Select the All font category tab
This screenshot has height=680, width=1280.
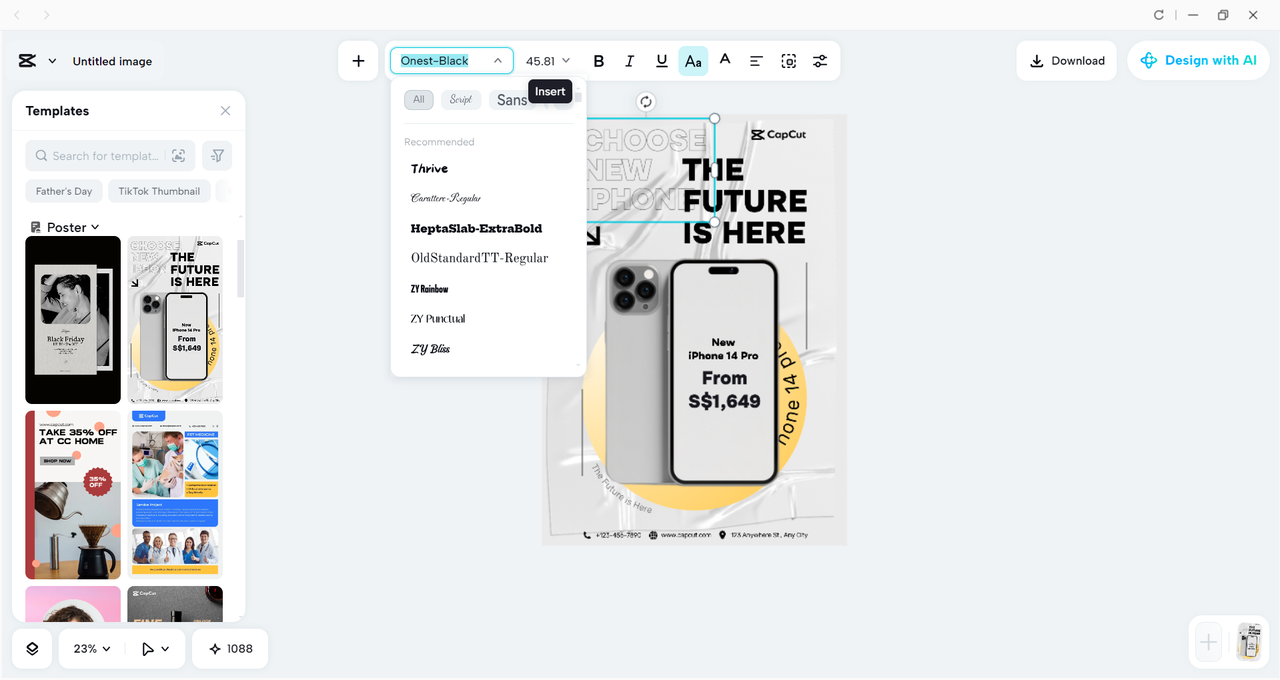click(x=418, y=100)
